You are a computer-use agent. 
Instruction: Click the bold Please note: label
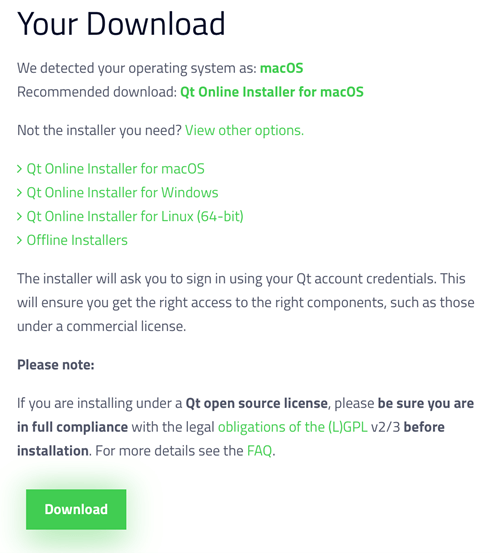56,365
